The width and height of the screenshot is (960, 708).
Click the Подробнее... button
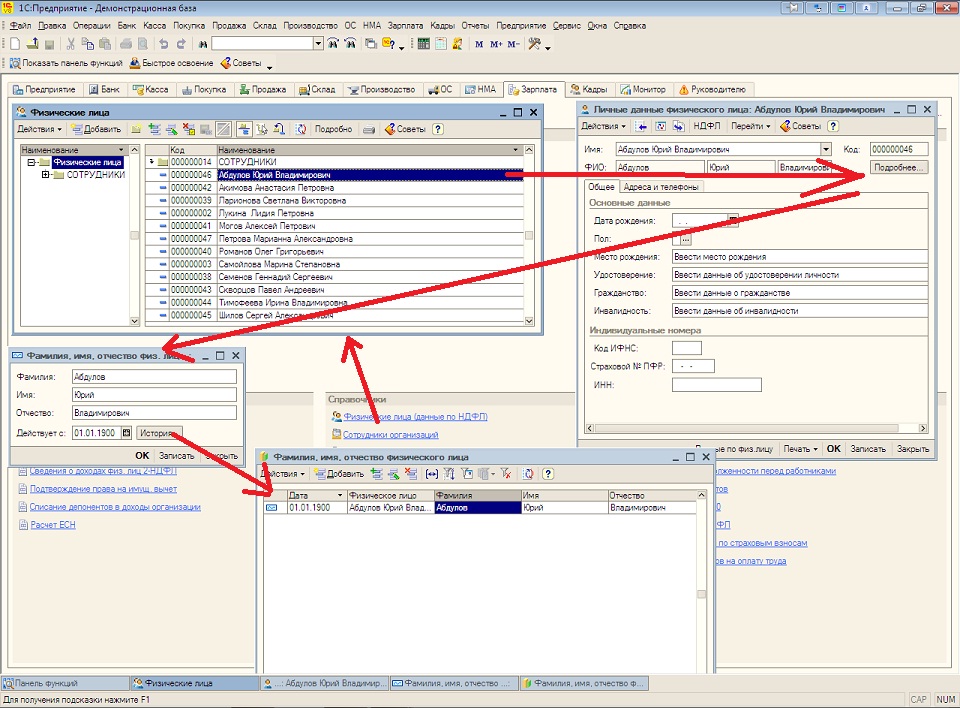tap(898, 167)
